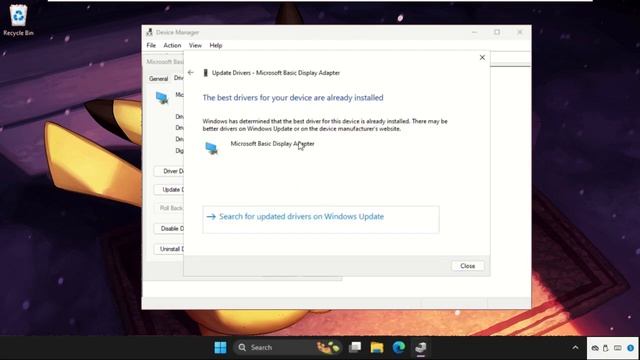
Task: Click the search highlight graphic in taskbar search
Action: pos(328,347)
